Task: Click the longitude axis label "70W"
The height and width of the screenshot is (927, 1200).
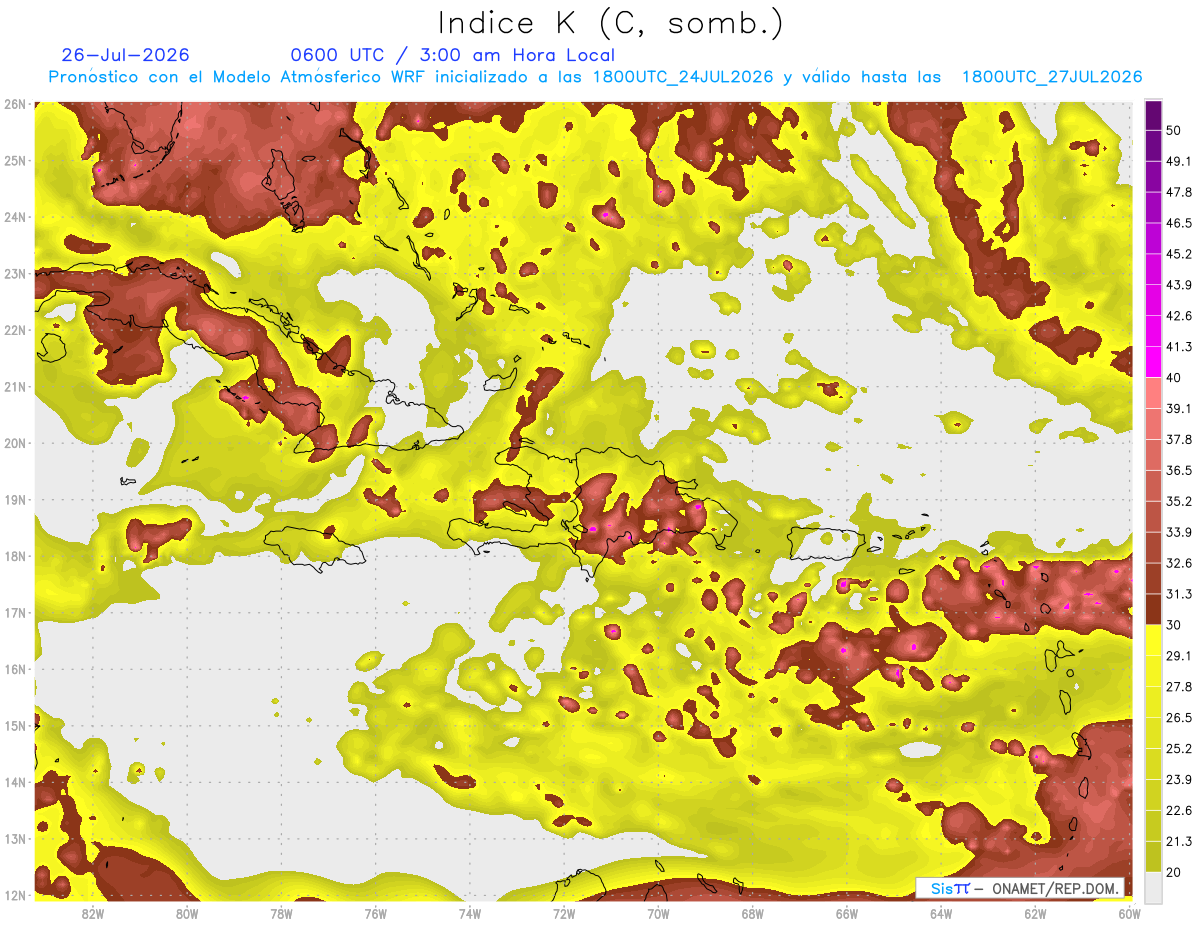Action: tap(658, 913)
